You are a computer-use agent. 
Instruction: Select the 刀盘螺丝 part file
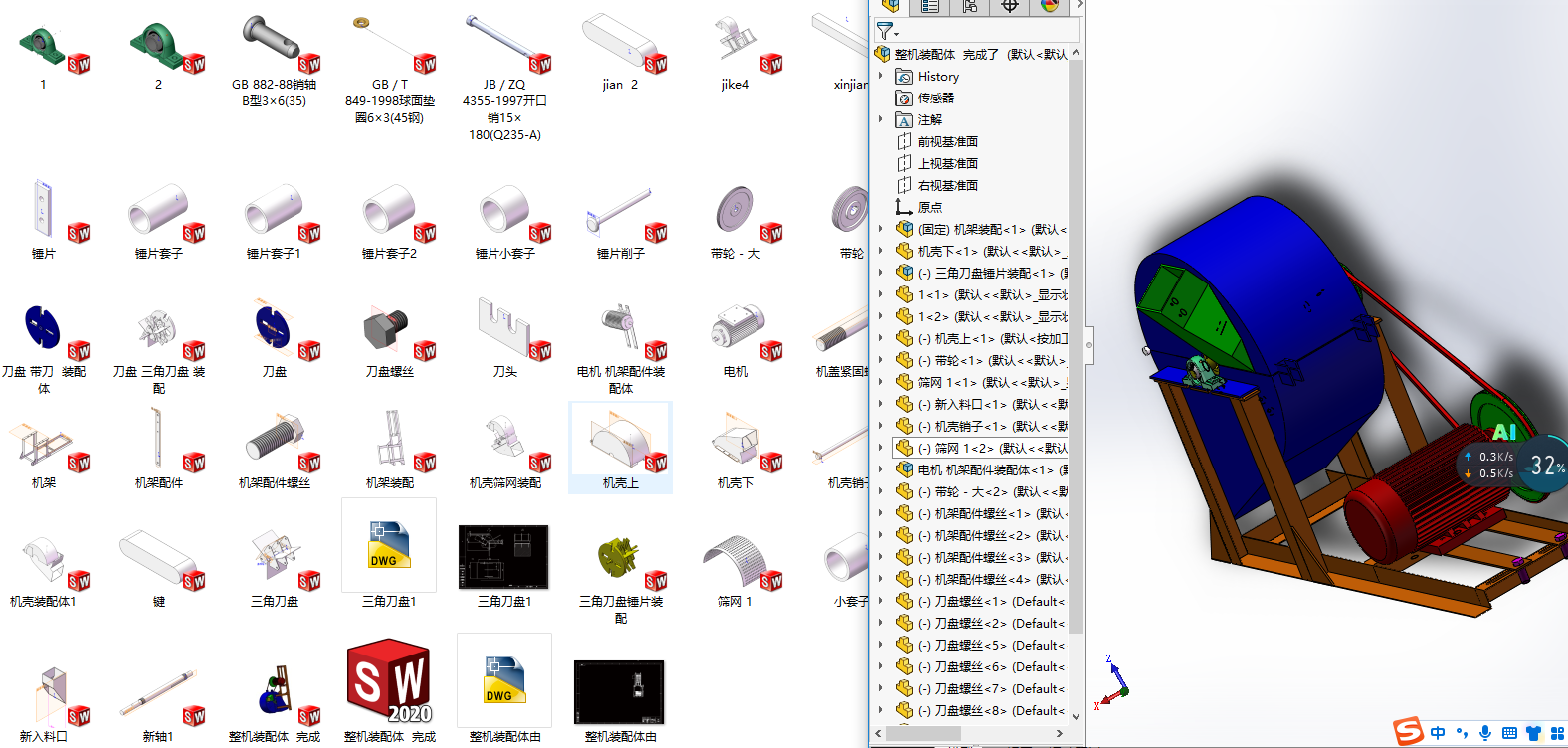[389, 341]
